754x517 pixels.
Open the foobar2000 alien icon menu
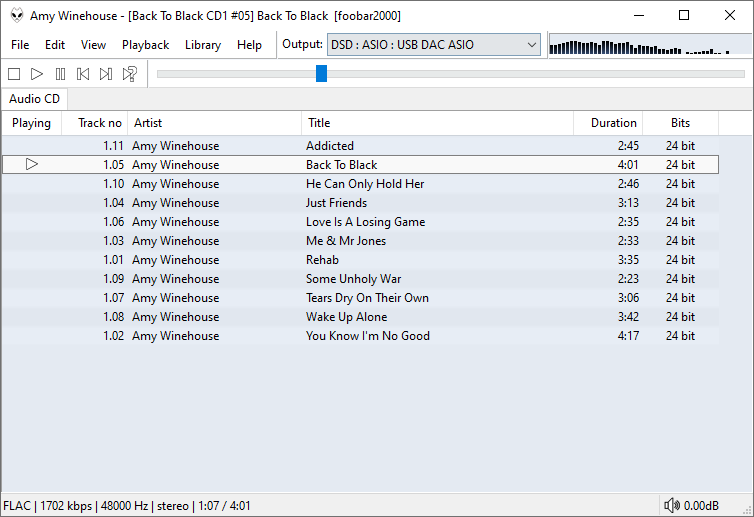tap(17, 15)
